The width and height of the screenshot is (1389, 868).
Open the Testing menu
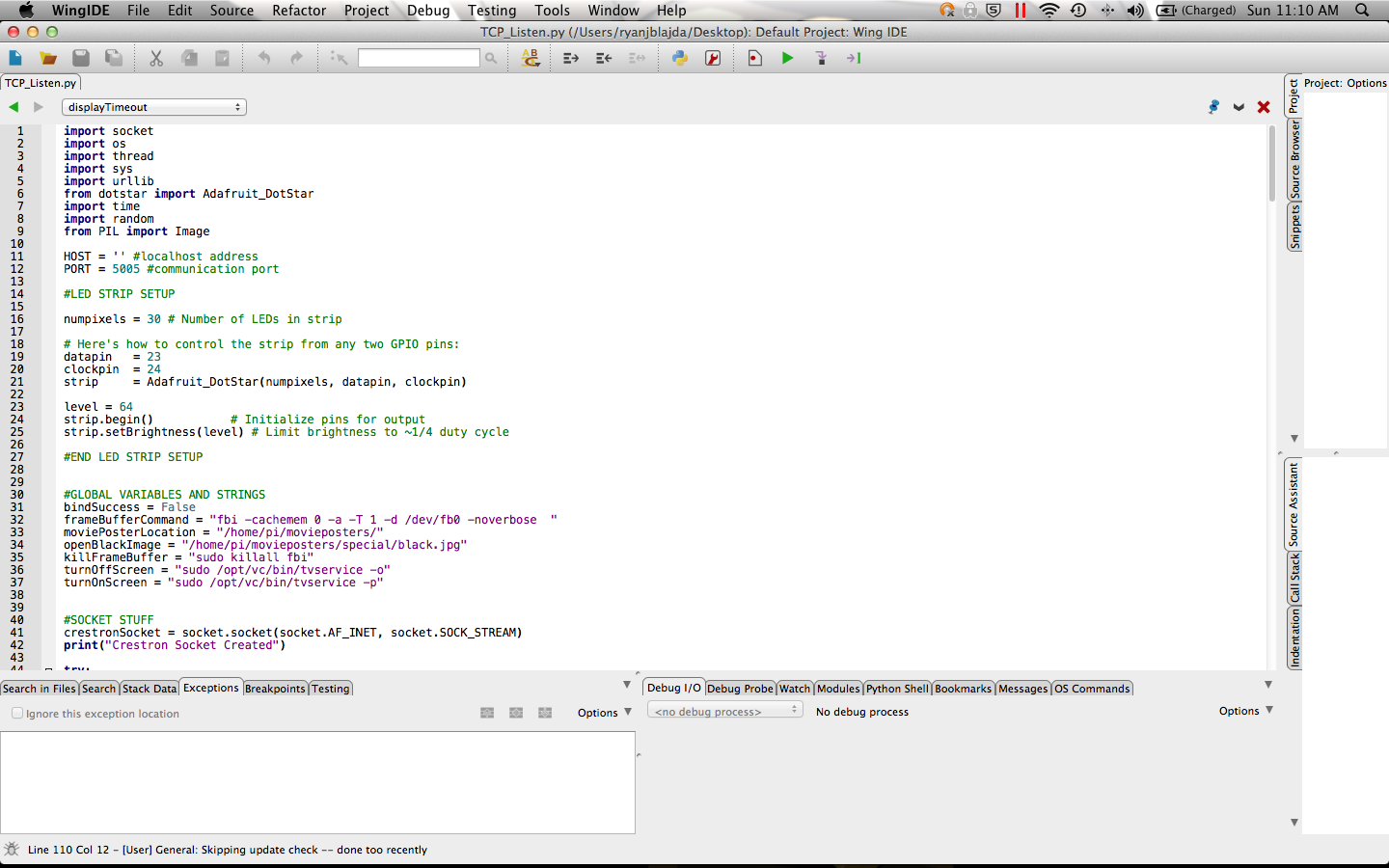[492, 11]
